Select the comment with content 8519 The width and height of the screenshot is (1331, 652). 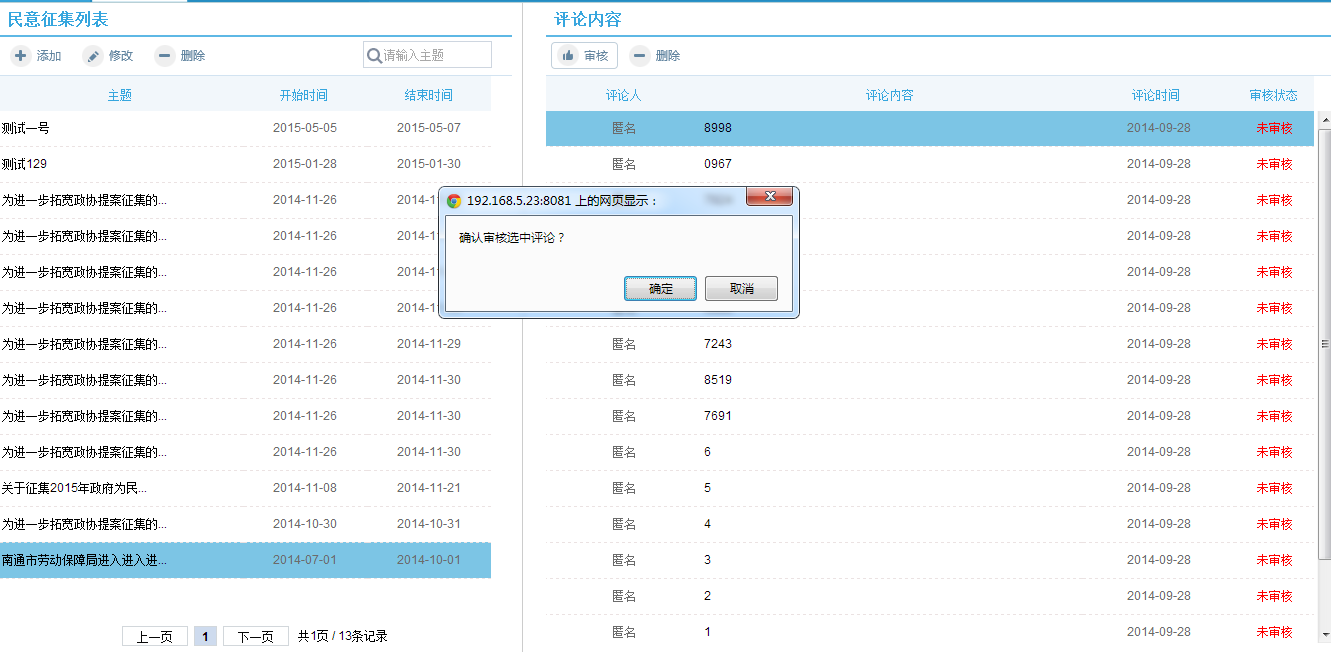click(x=930, y=380)
